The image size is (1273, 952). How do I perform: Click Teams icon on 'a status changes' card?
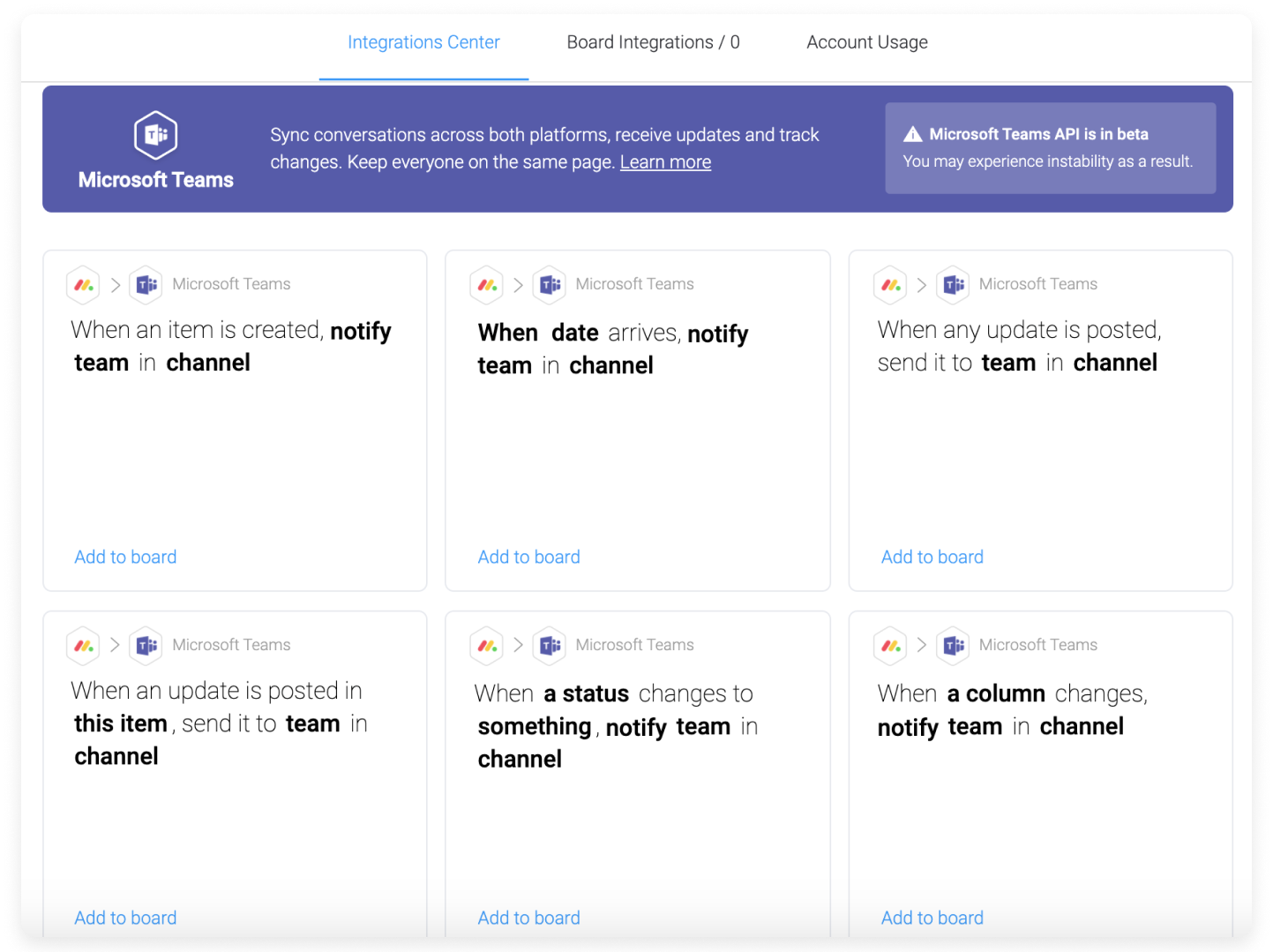click(550, 646)
